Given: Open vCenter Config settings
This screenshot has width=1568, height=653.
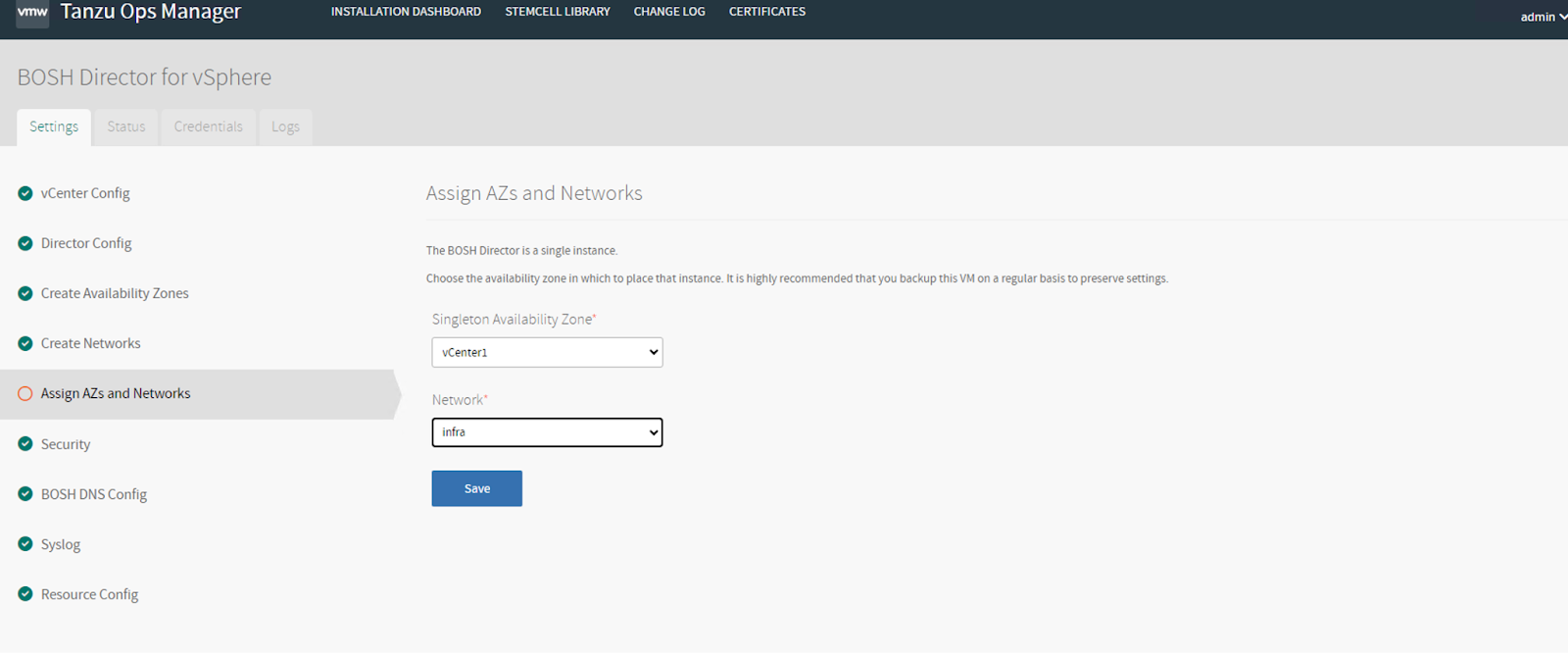Looking at the screenshot, I should 85,193.
